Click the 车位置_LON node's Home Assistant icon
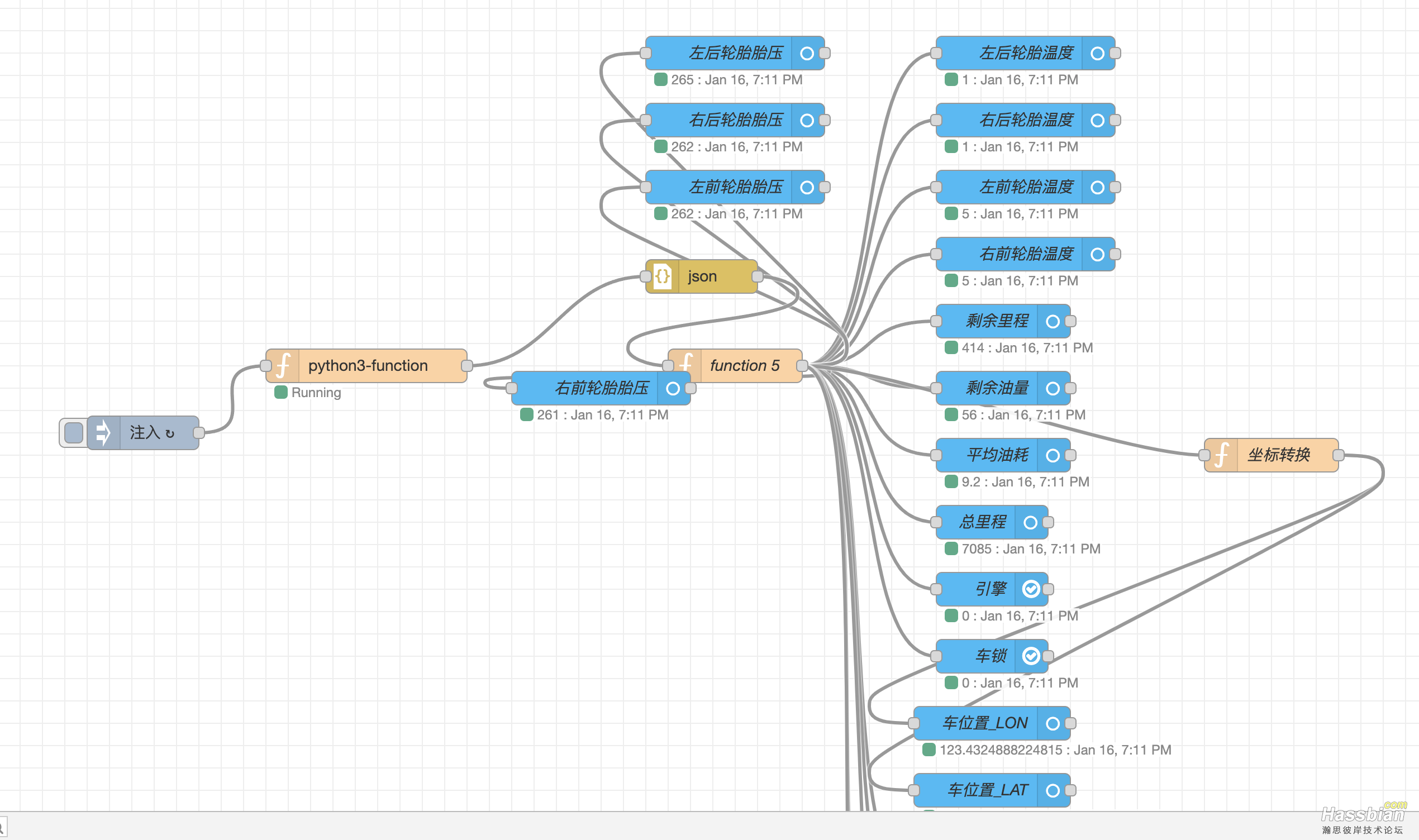This screenshot has width=1419, height=840. point(1053,723)
